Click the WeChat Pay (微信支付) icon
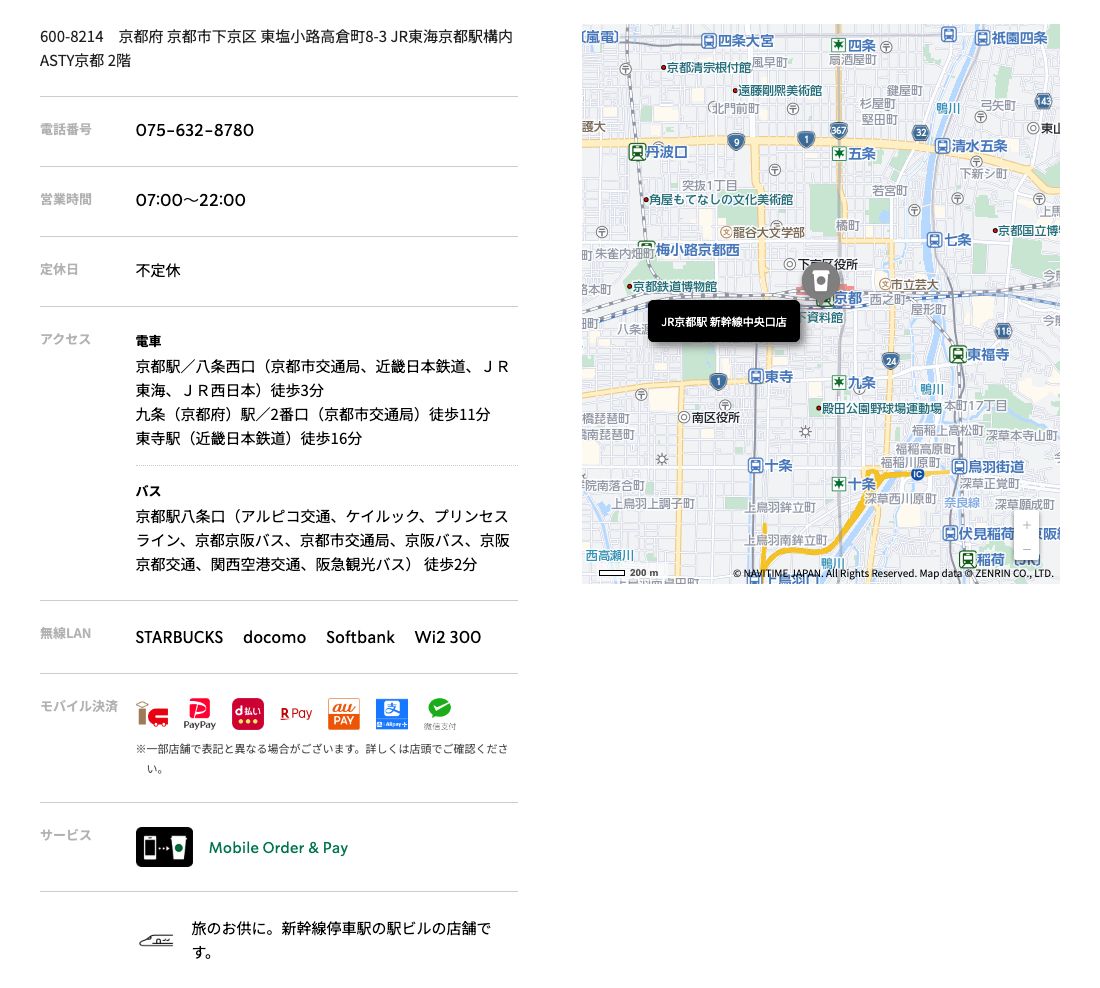 440,714
